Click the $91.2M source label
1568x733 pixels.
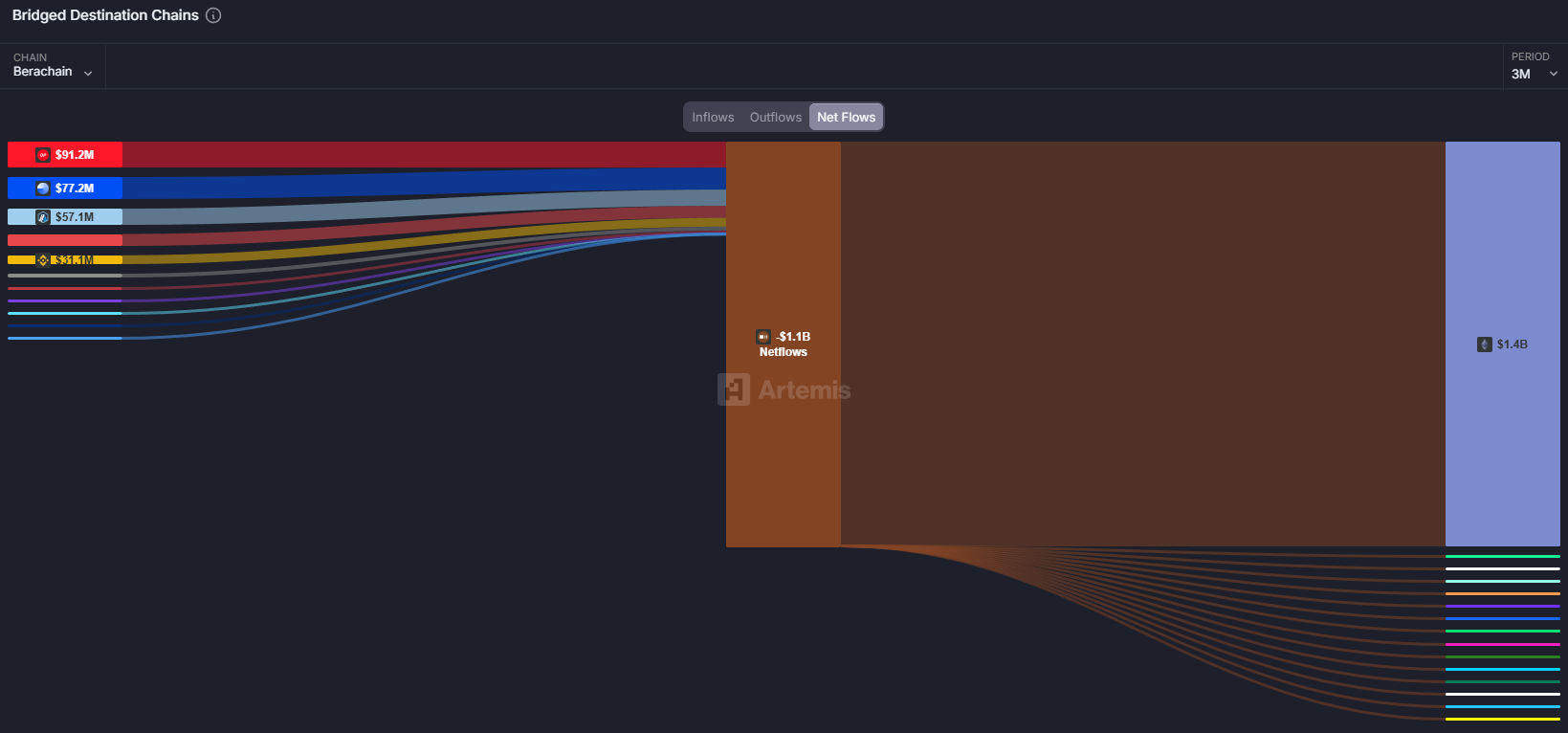coord(75,155)
